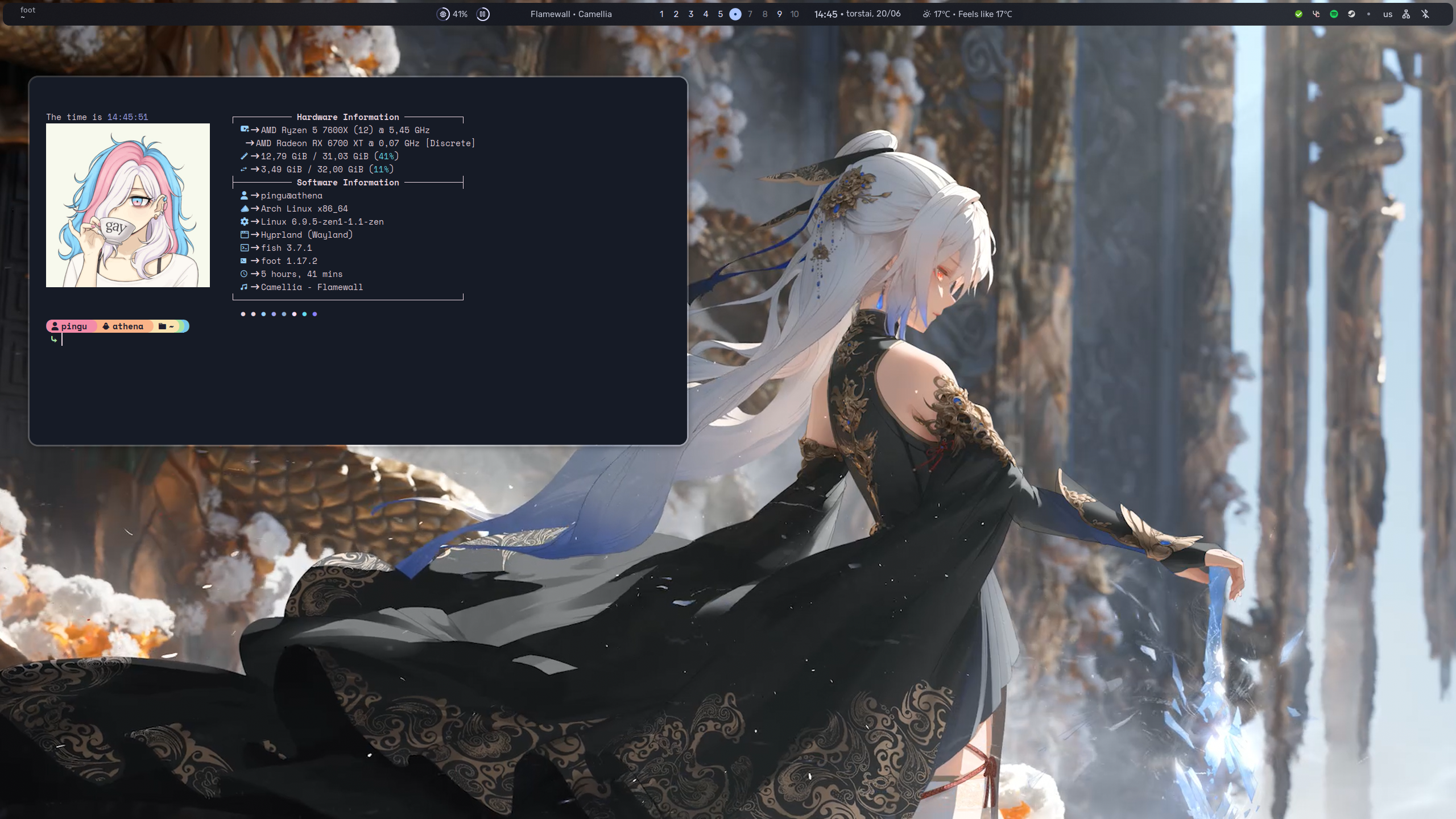
Task: Click the gear icon beside Linux kernel
Action: point(244,221)
